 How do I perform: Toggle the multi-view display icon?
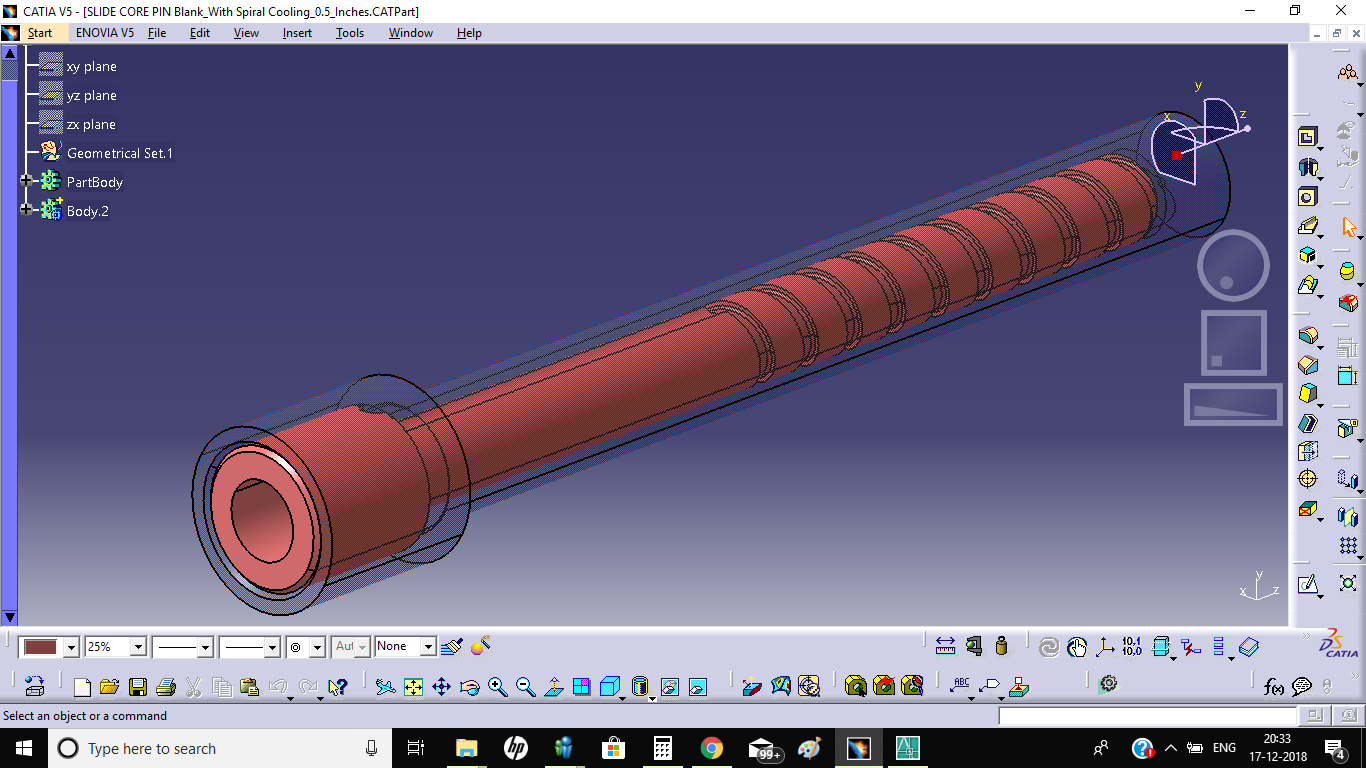(x=581, y=687)
